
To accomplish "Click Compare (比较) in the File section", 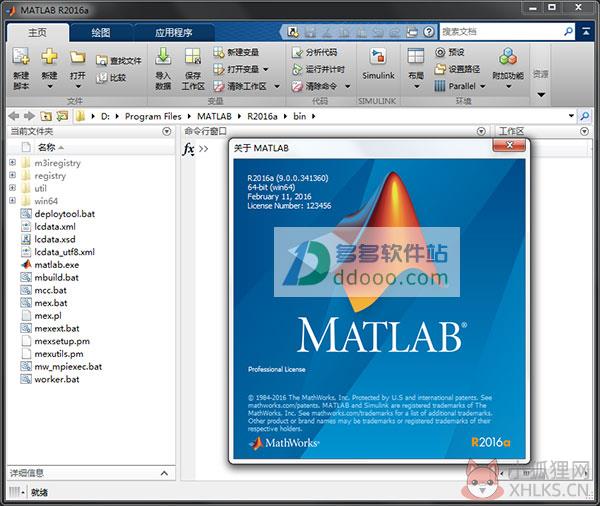I will 111,78.
